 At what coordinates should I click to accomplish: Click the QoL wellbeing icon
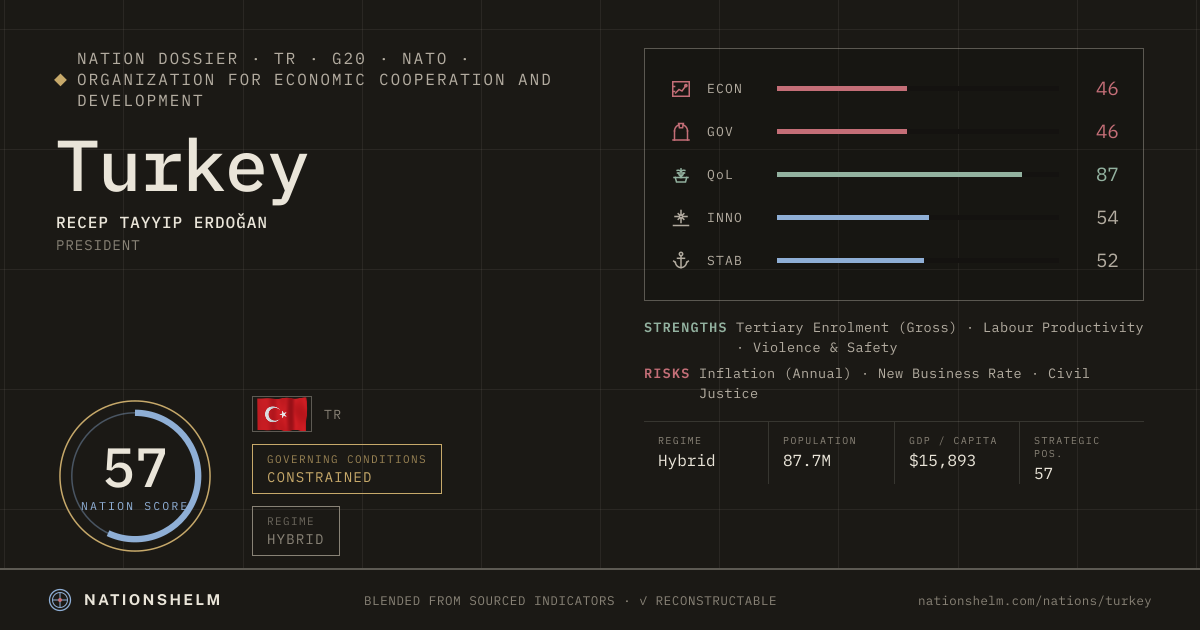[x=681, y=175]
